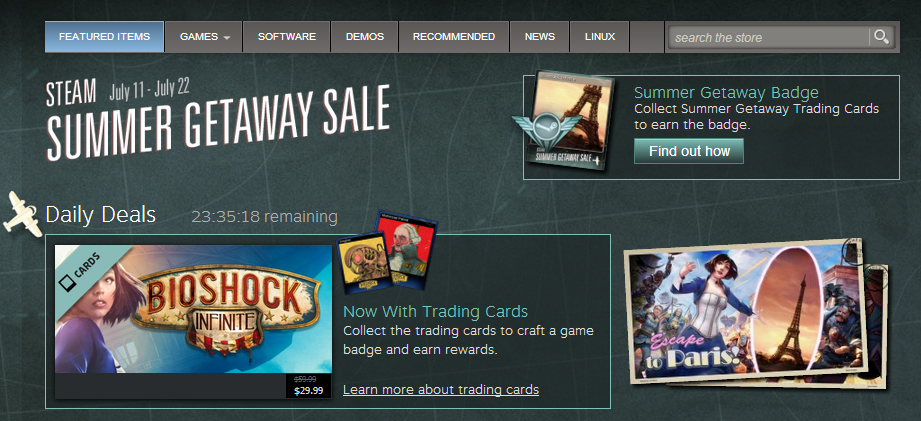Screen dimensions: 921x421
Task: Click the white airplane icon beside Daily Deals
Action: (x=22, y=214)
